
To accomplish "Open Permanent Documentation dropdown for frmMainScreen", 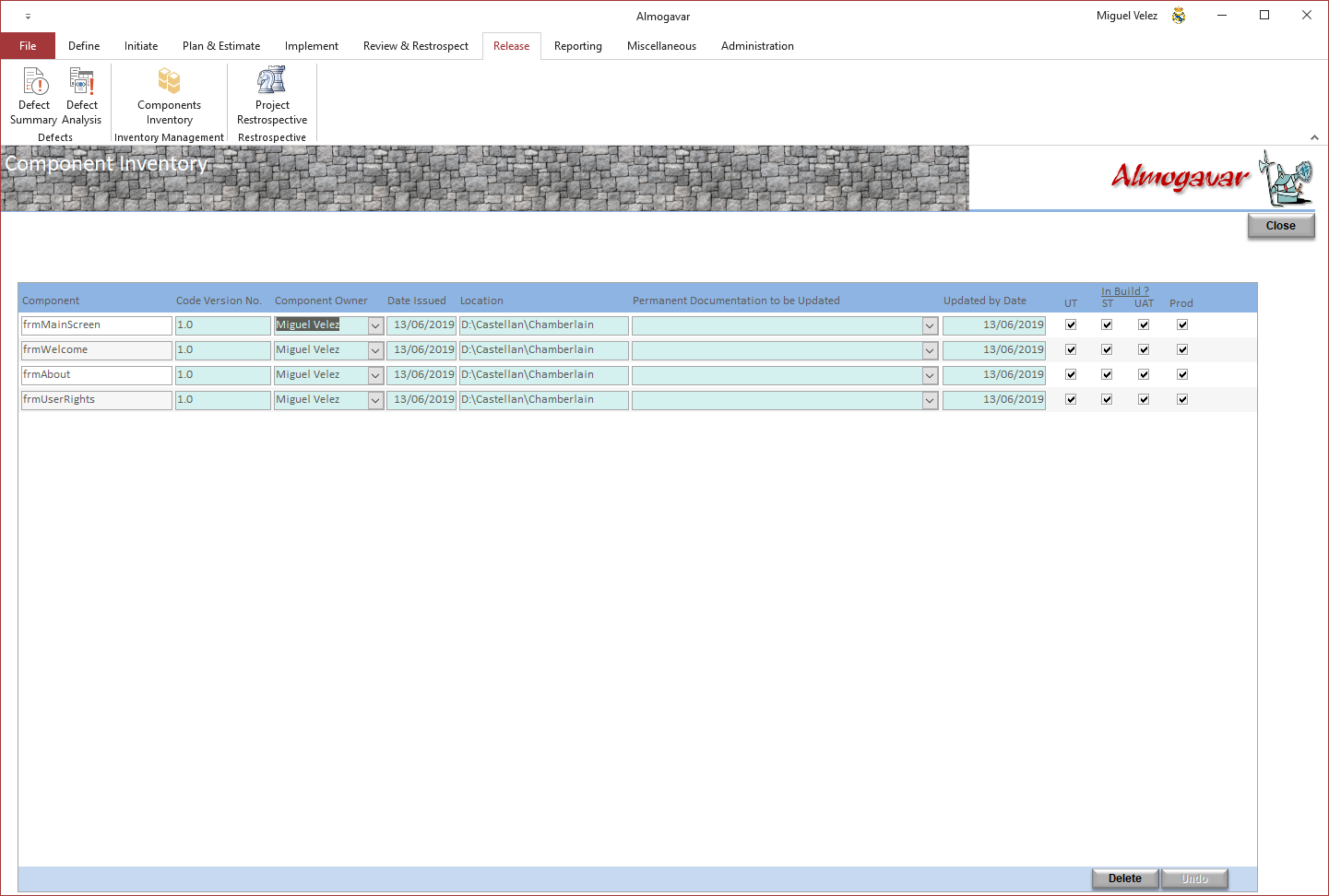I will (930, 325).
